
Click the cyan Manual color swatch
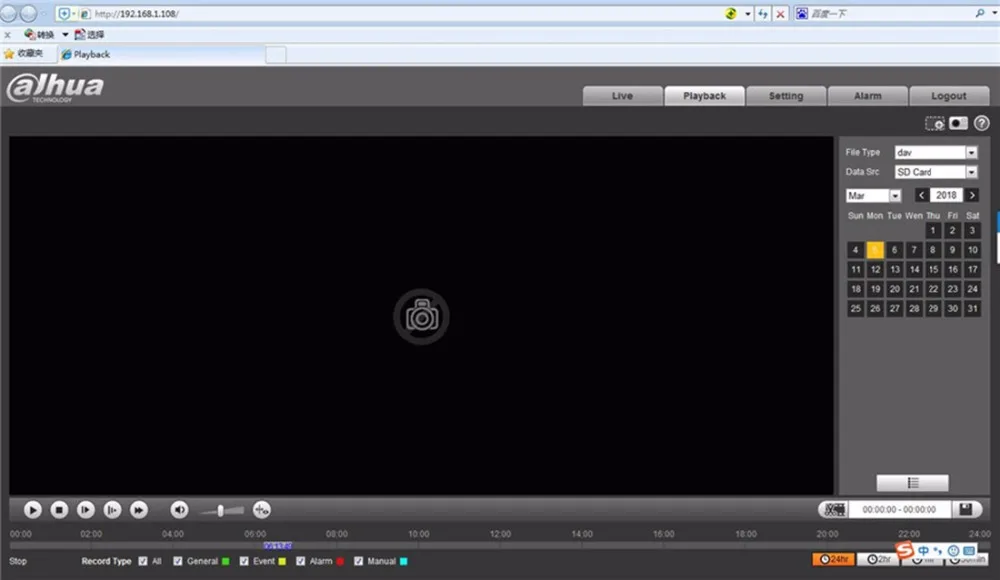tap(403, 561)
